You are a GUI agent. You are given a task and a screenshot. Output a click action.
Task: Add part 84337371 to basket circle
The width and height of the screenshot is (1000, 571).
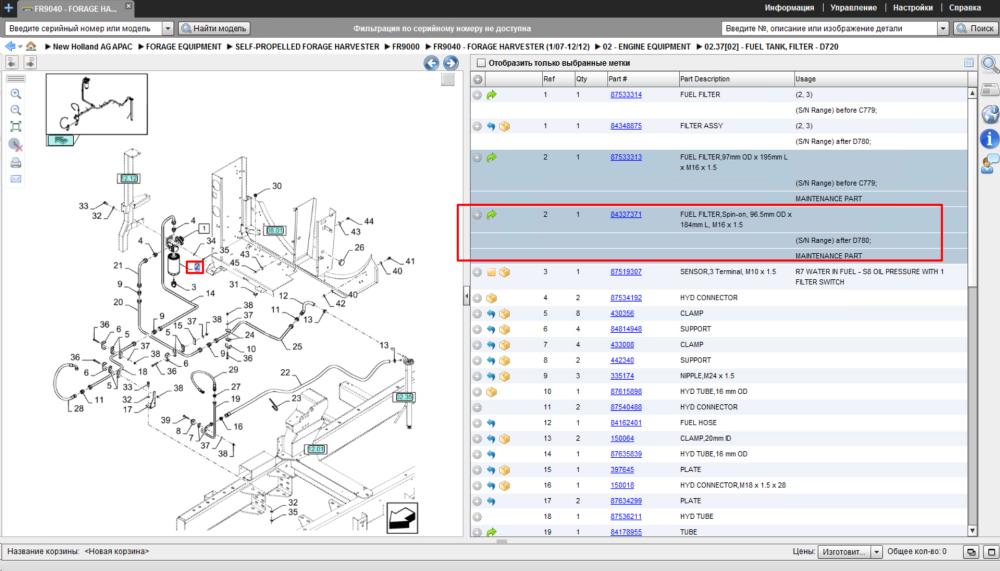coord(477,215)
